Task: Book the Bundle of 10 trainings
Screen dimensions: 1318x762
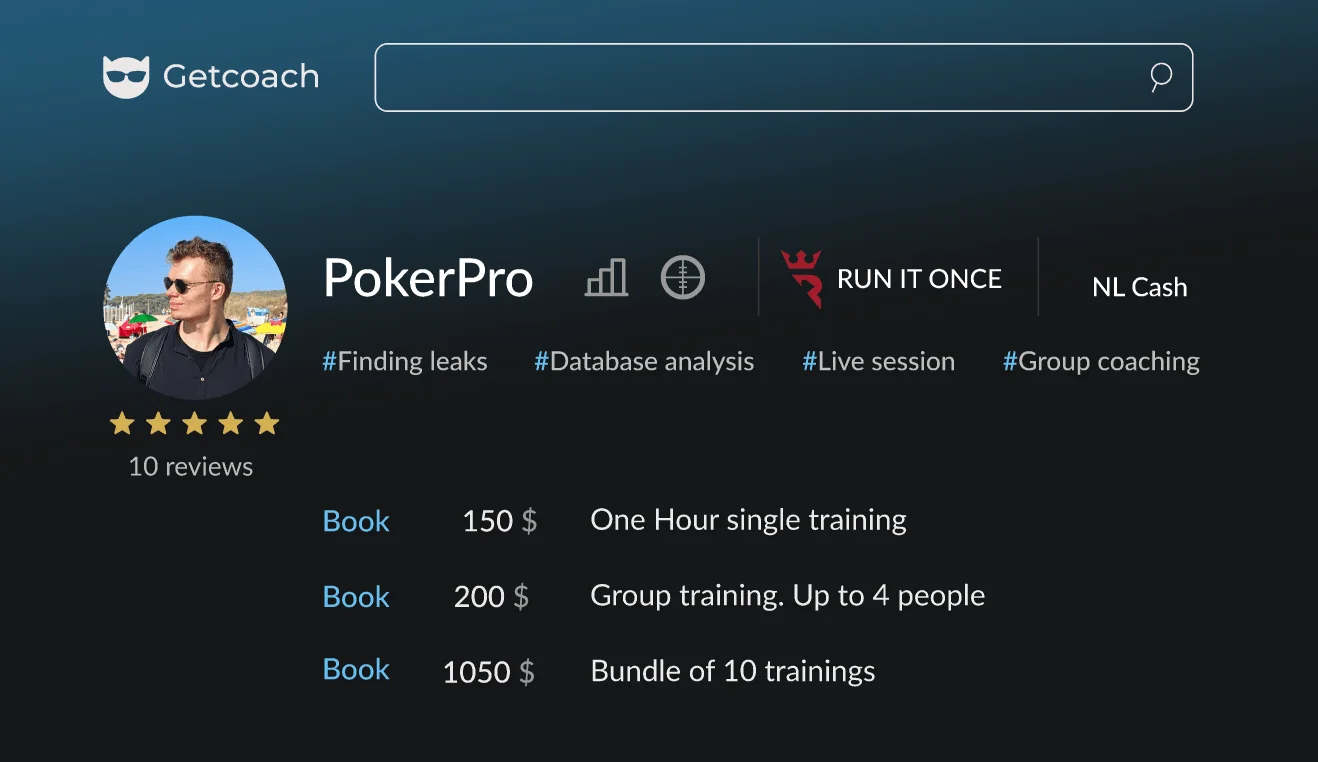Action: [x=356, y=670]
